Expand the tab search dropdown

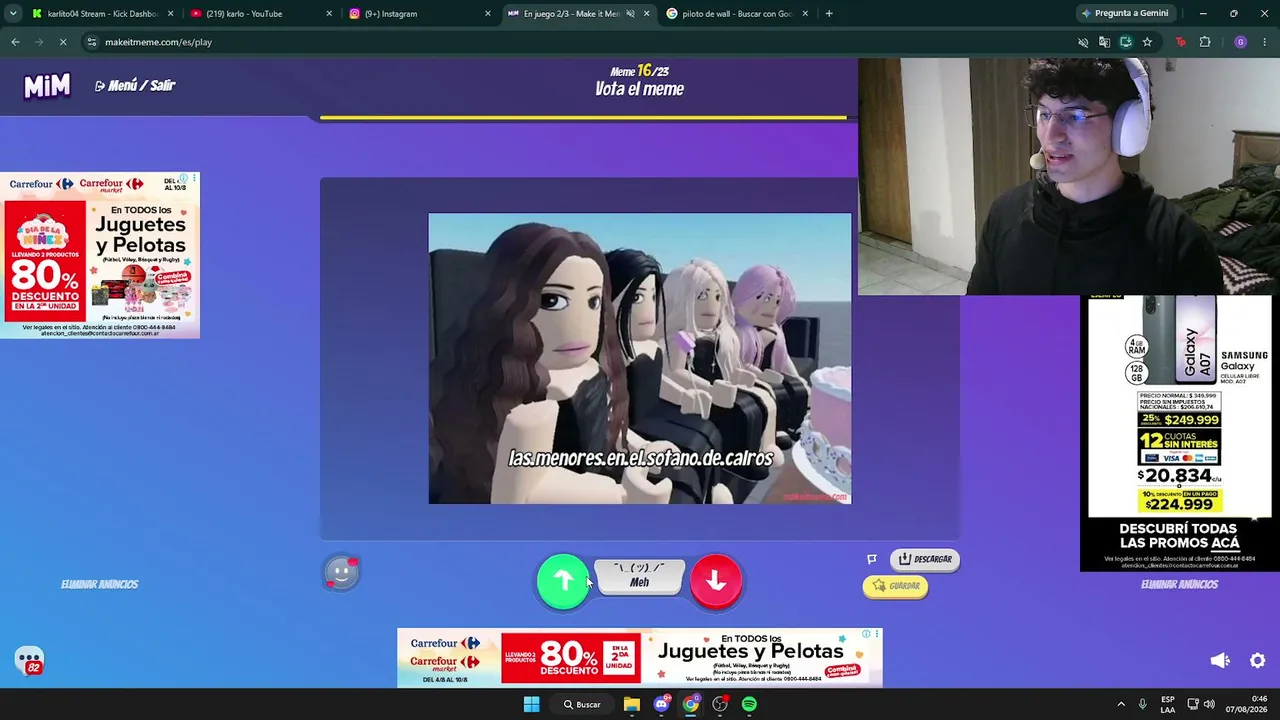point(12,14)
